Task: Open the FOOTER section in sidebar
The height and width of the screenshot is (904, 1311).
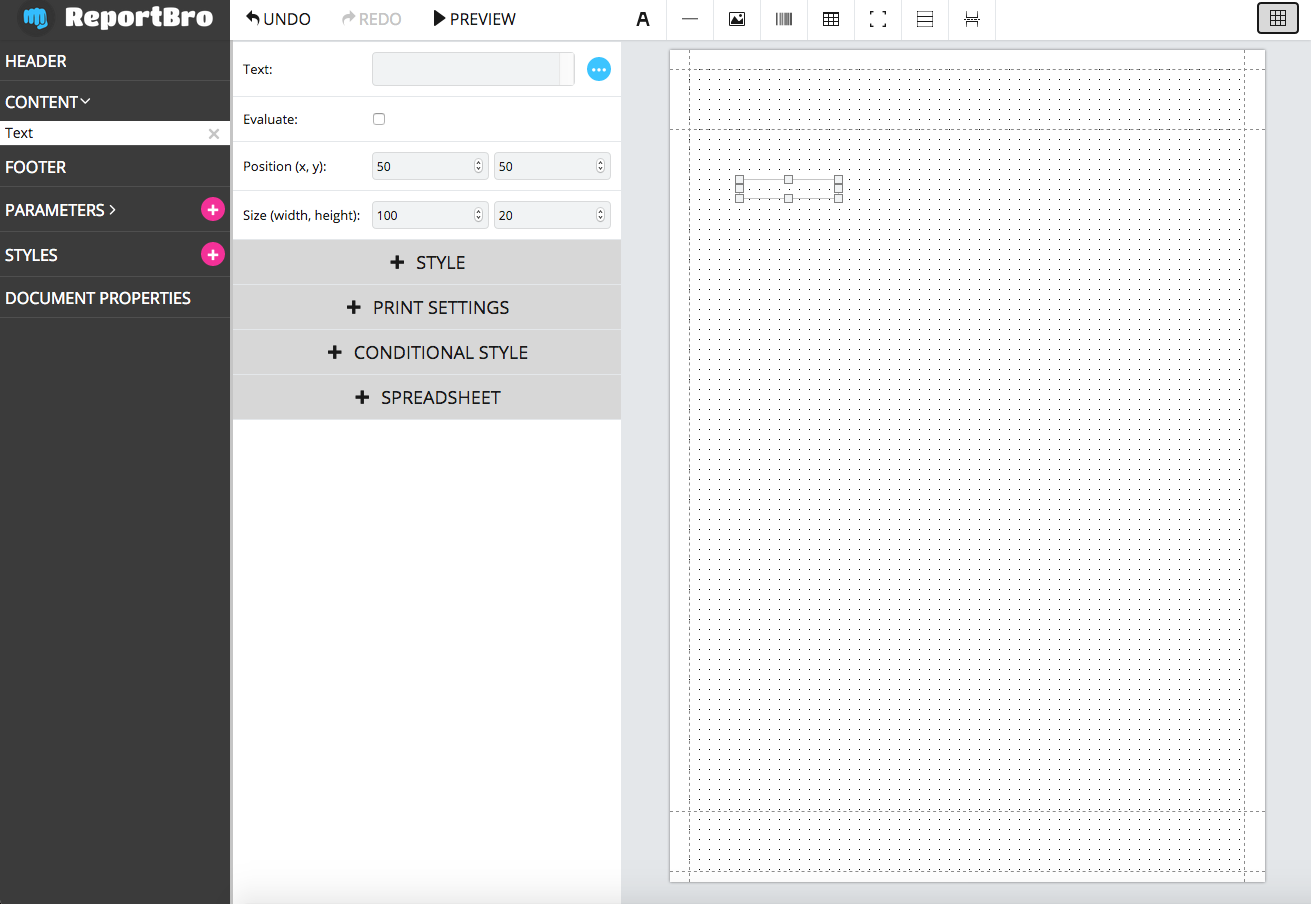Action: (x=115, y=167)
